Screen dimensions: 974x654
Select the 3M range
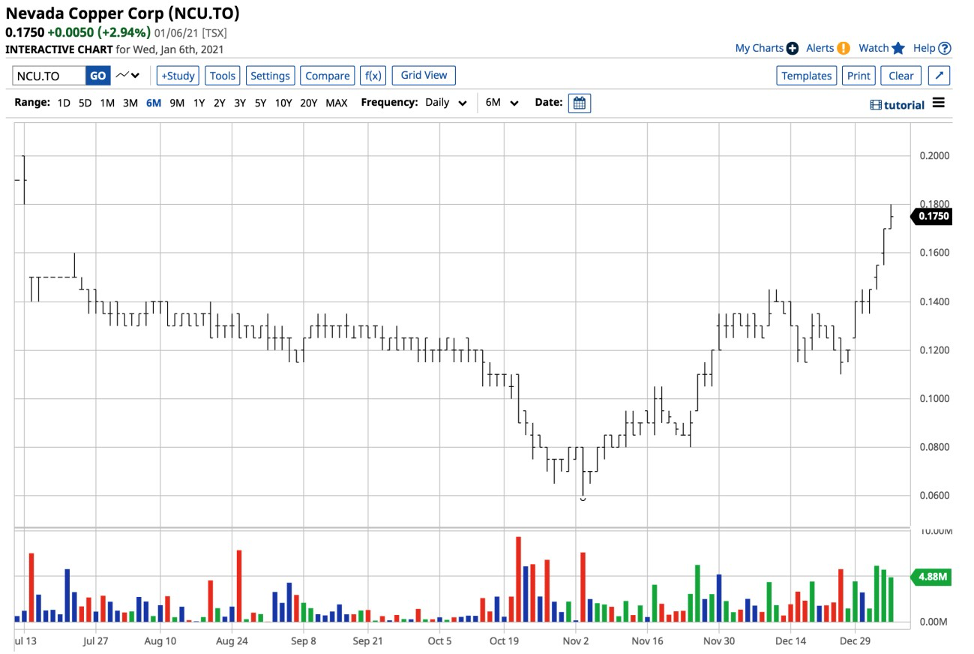130,103
